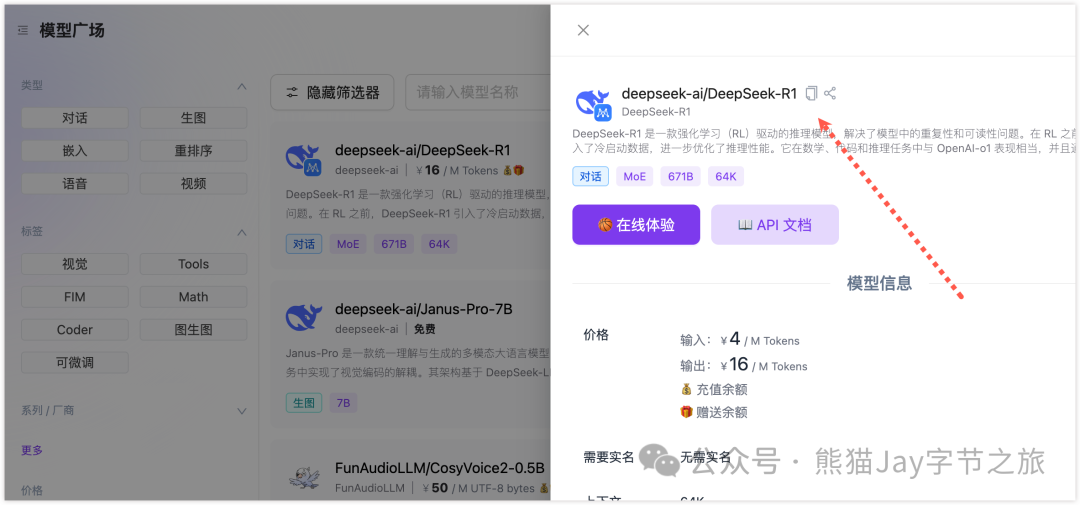Viewport: 1080px width, 505px height.
Task: Toggle the Tools tag filter
Action: pos(194,264)
